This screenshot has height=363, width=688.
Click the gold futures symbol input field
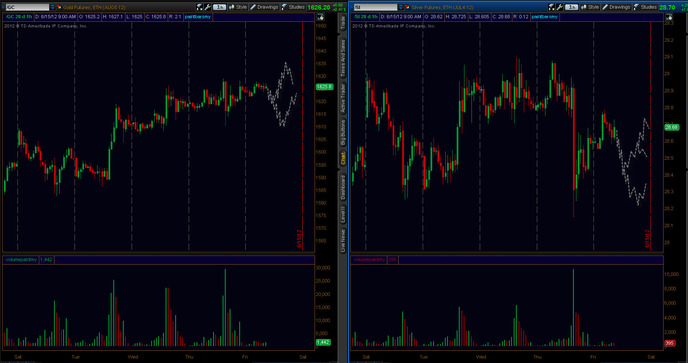(x=27, y=7)
